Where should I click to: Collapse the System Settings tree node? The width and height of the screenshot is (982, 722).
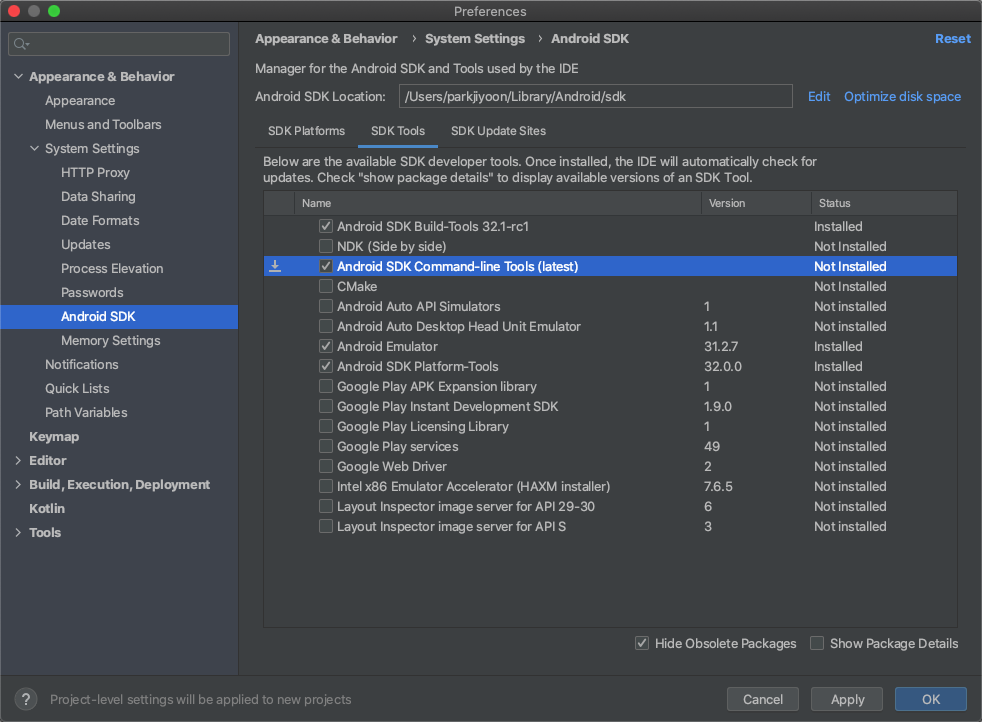click(34, 148)
